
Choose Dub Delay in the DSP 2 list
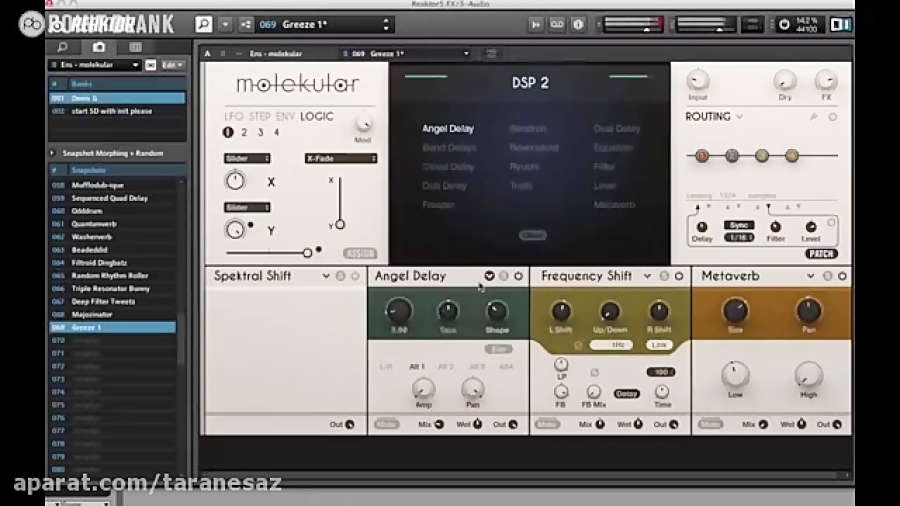click(444, 186)
